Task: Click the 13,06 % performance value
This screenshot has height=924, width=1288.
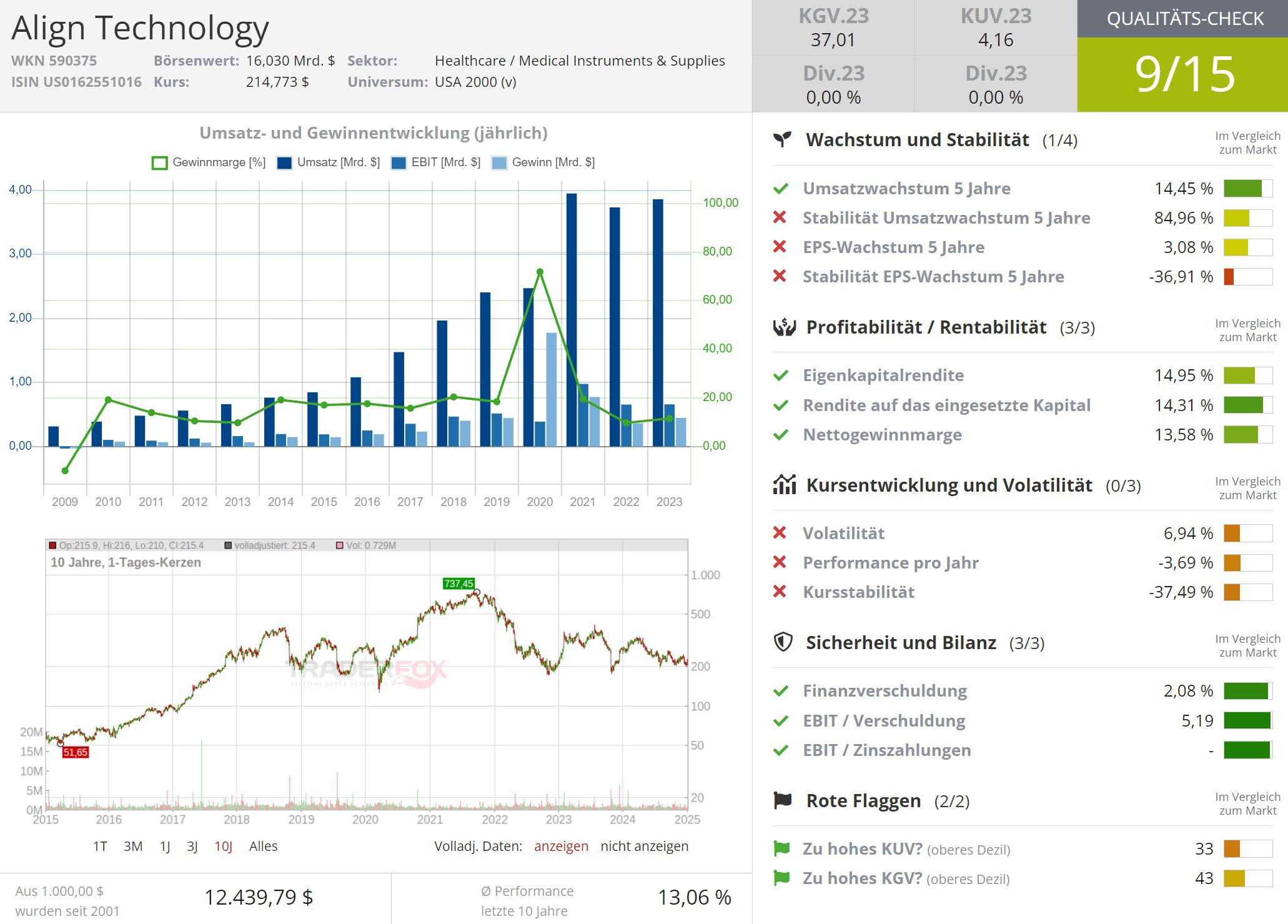Action: 694,897
